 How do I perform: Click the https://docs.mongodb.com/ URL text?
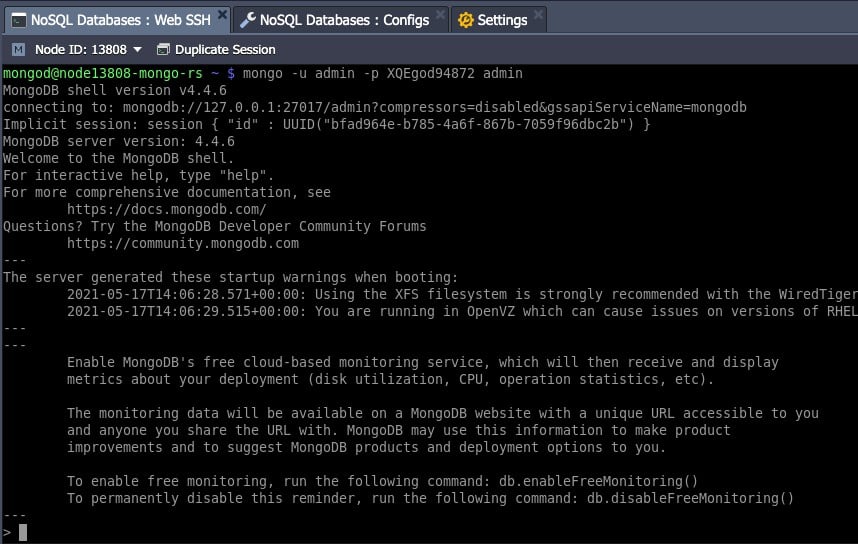166,210
